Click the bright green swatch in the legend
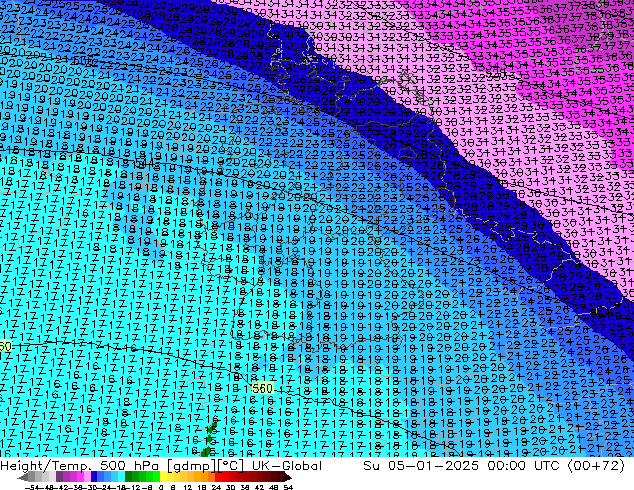 [x=156, y=476]
